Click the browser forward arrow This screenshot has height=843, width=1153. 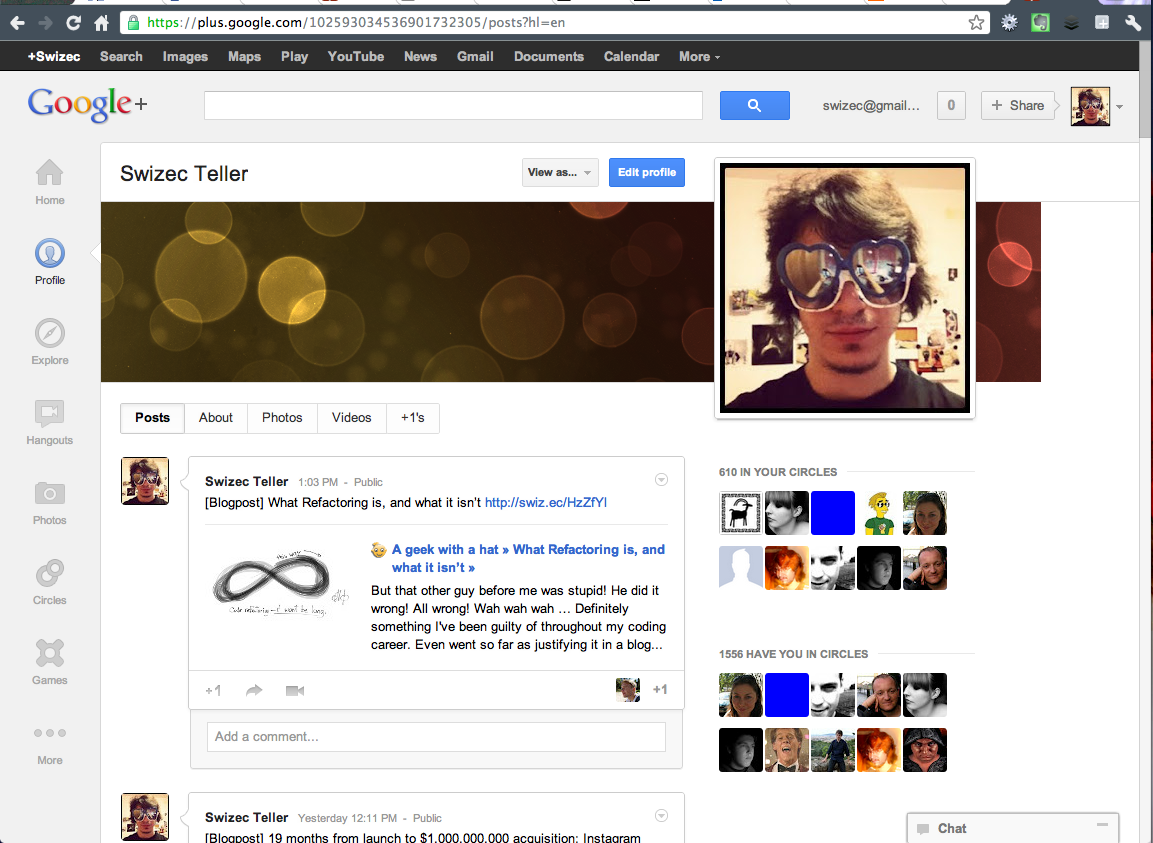(x=46, y=23)
